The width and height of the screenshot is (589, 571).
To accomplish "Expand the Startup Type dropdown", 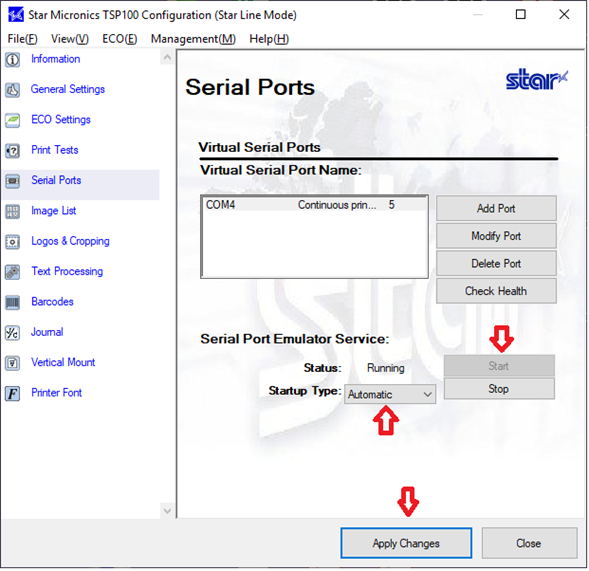I will click(x=390, y=394).
